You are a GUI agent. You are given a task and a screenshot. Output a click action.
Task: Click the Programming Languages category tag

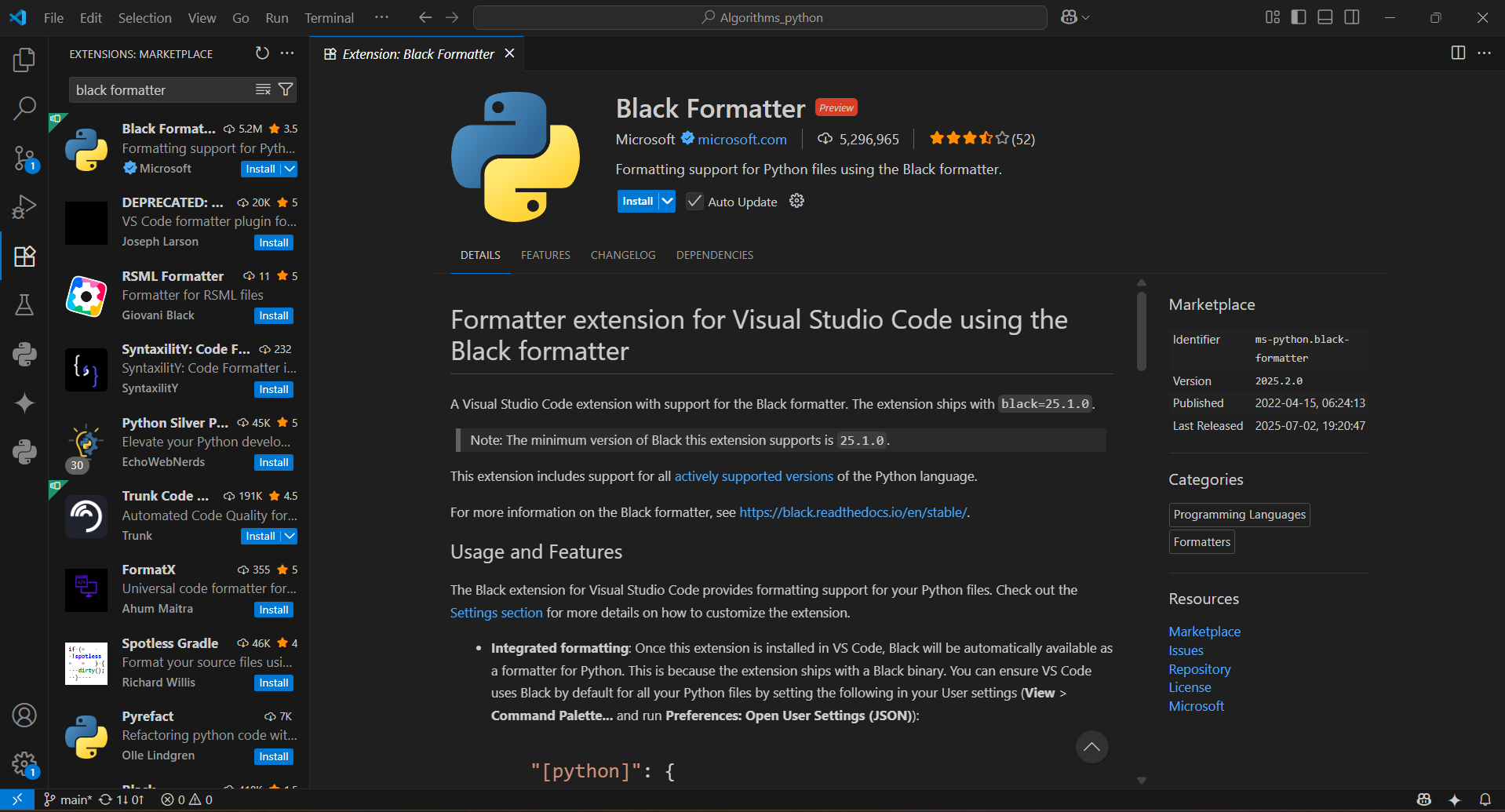1239,515
